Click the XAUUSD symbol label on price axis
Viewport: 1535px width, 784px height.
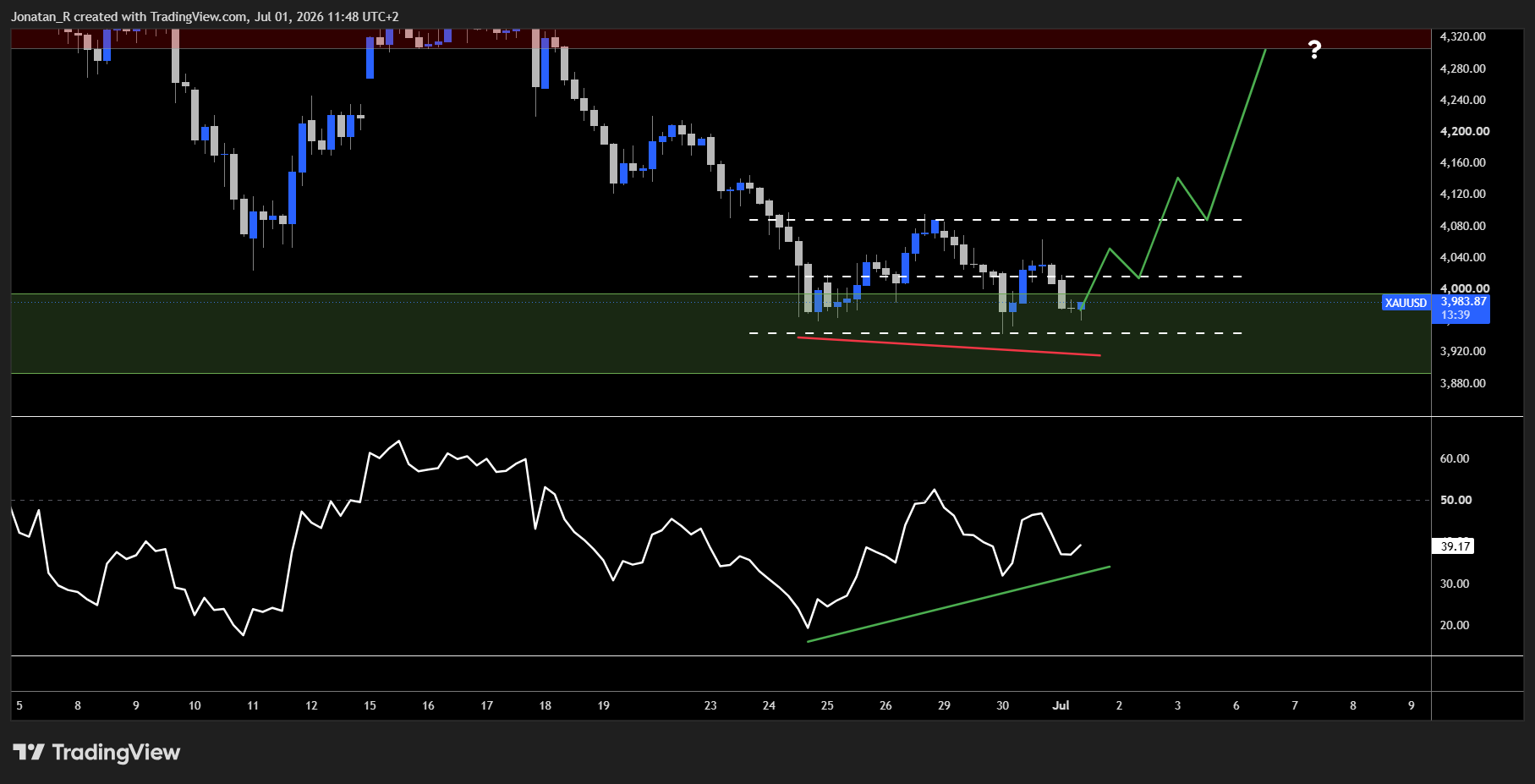click(1406, 303)
